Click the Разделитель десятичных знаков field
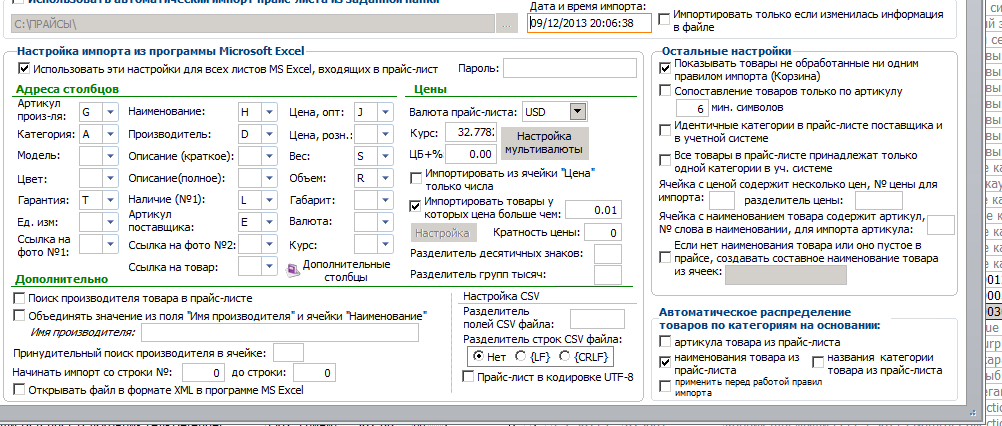The image size is (1002, 426). [608, 254]
